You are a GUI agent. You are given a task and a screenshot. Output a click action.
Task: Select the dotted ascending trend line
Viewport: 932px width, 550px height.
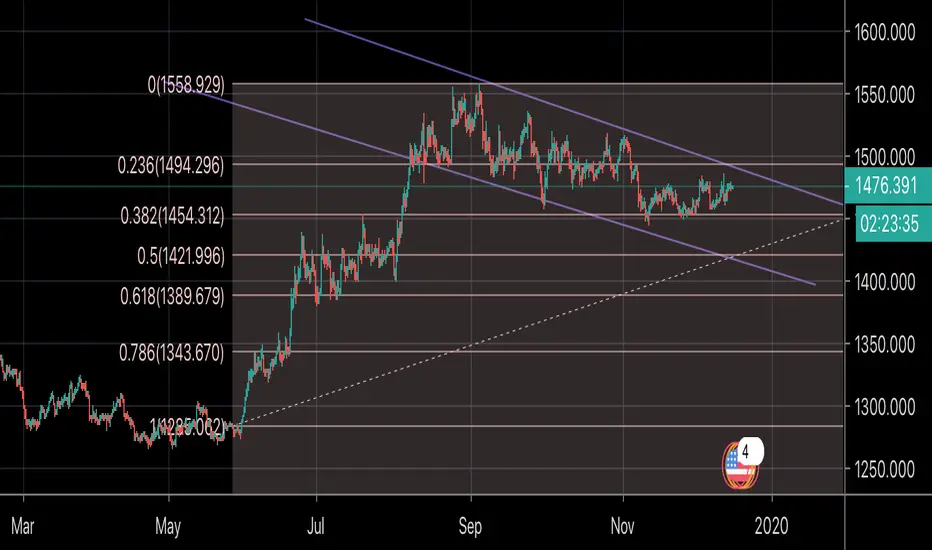[x=535, y=323]
